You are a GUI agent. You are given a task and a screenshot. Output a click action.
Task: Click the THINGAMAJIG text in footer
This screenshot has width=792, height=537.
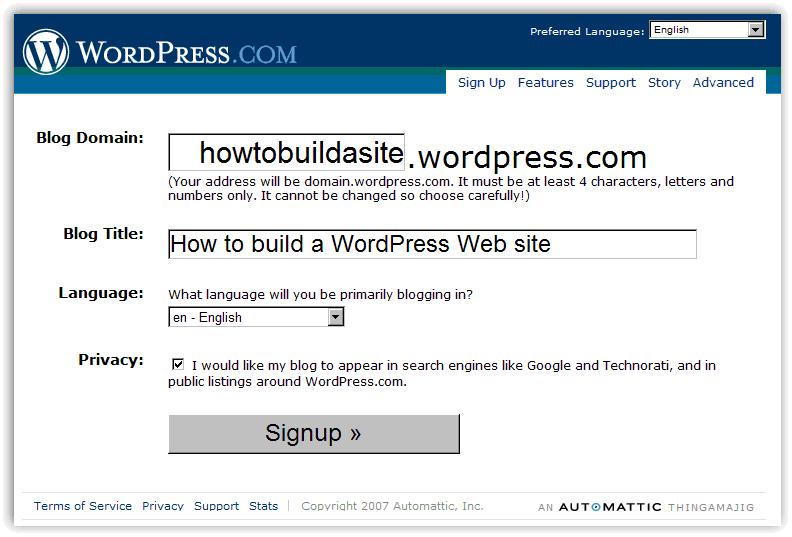pos(711,507)
